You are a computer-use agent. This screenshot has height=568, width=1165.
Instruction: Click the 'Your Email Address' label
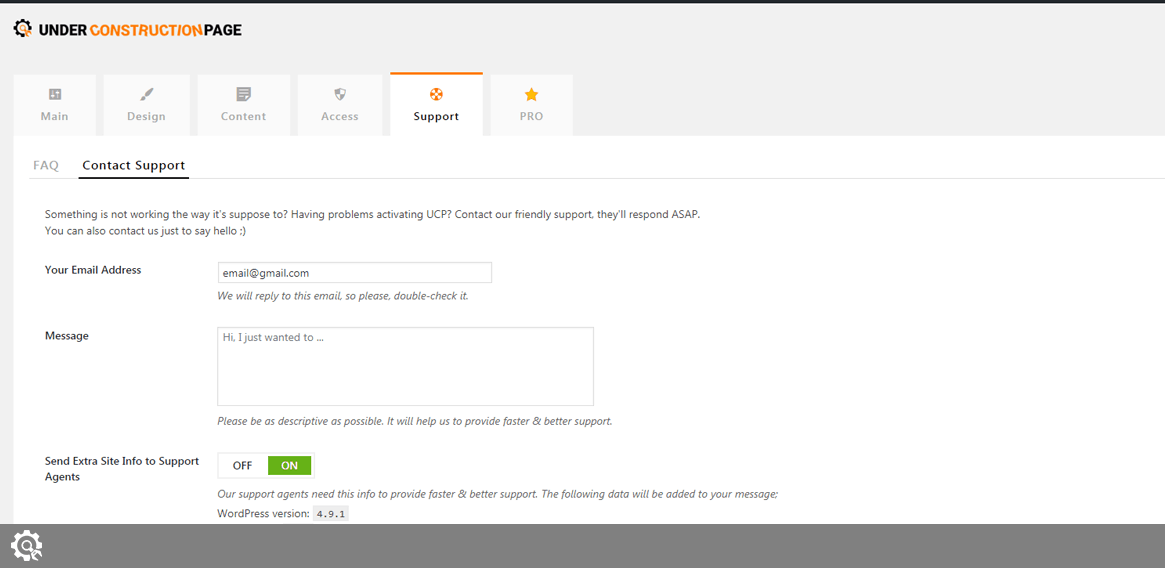(x=93, y=270)
